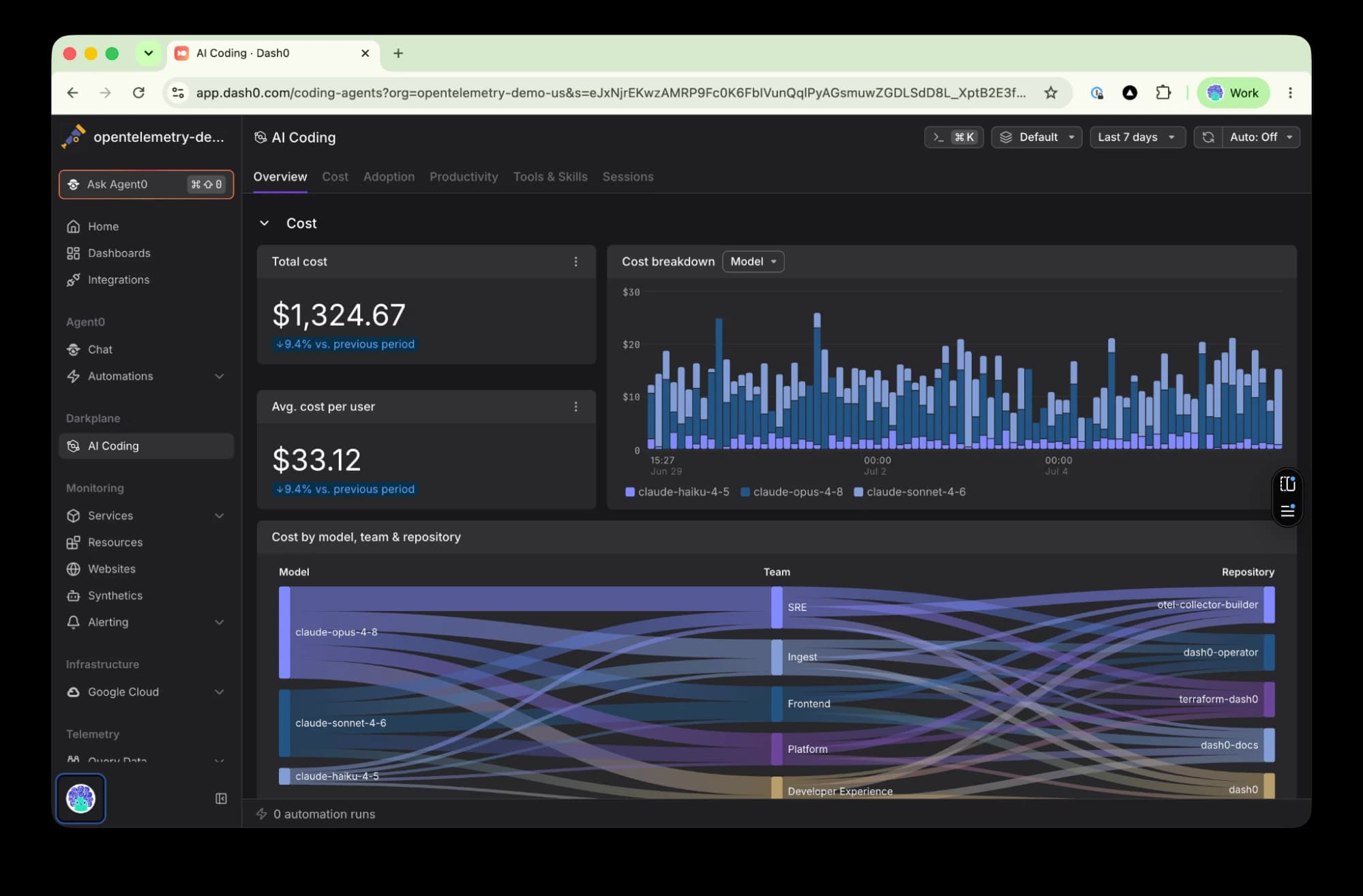Image resolution: width=1363 pixels, height=896 pixels.
Task: Click the browser address bar URL
Action: [610, 93]
